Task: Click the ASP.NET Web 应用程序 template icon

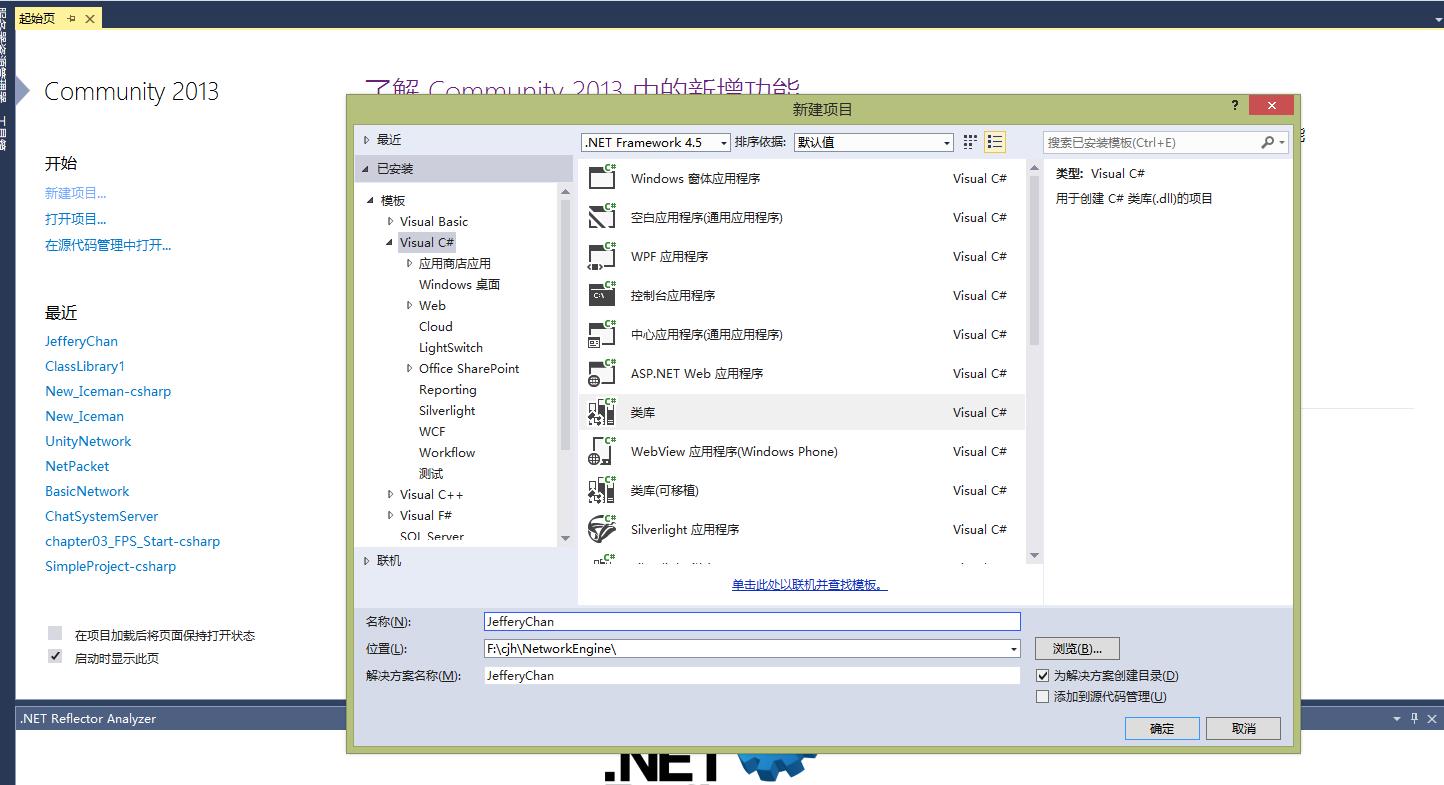Action: tap(602, 373)
